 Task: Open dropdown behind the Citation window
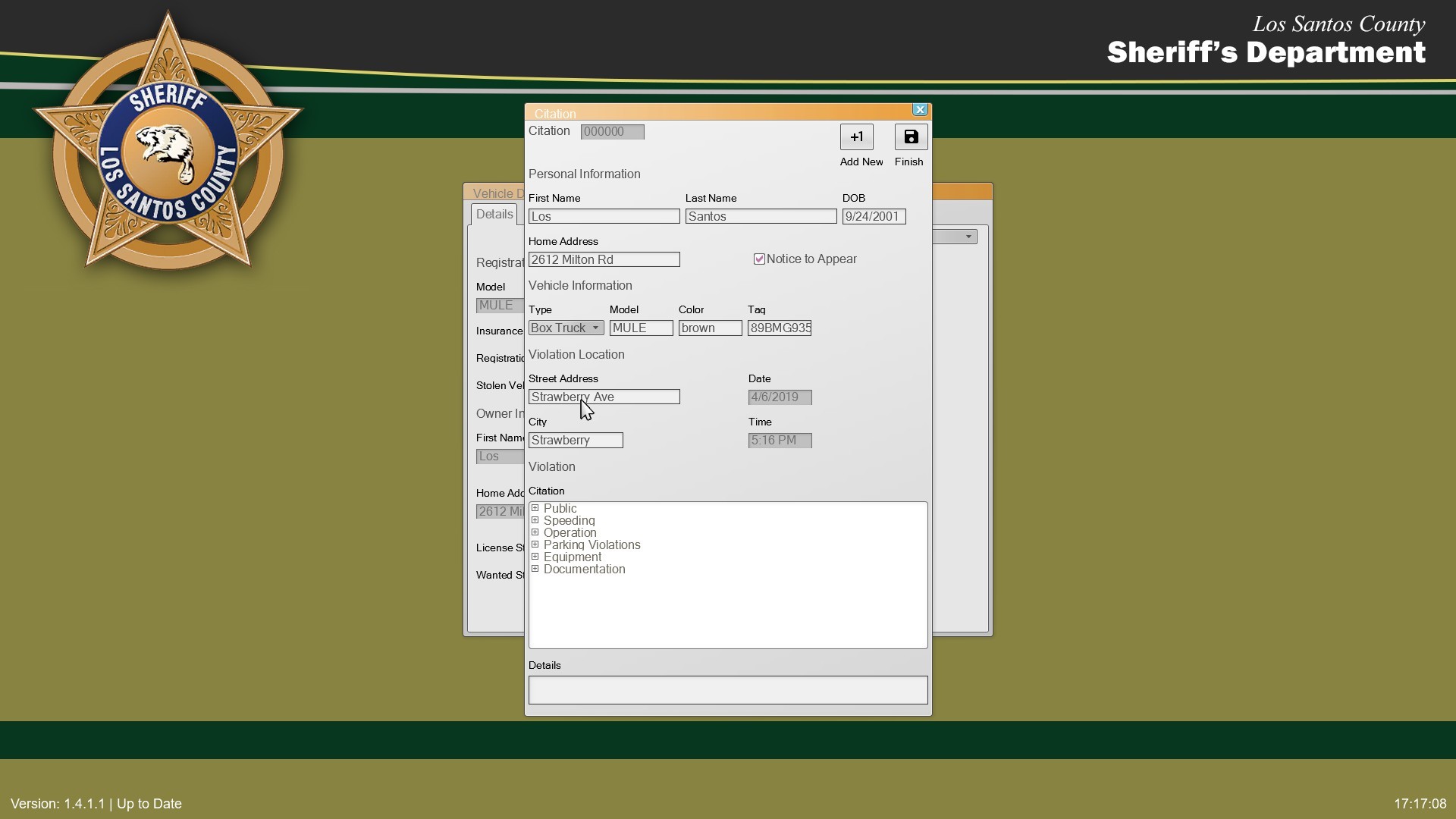tap(968, 237)
